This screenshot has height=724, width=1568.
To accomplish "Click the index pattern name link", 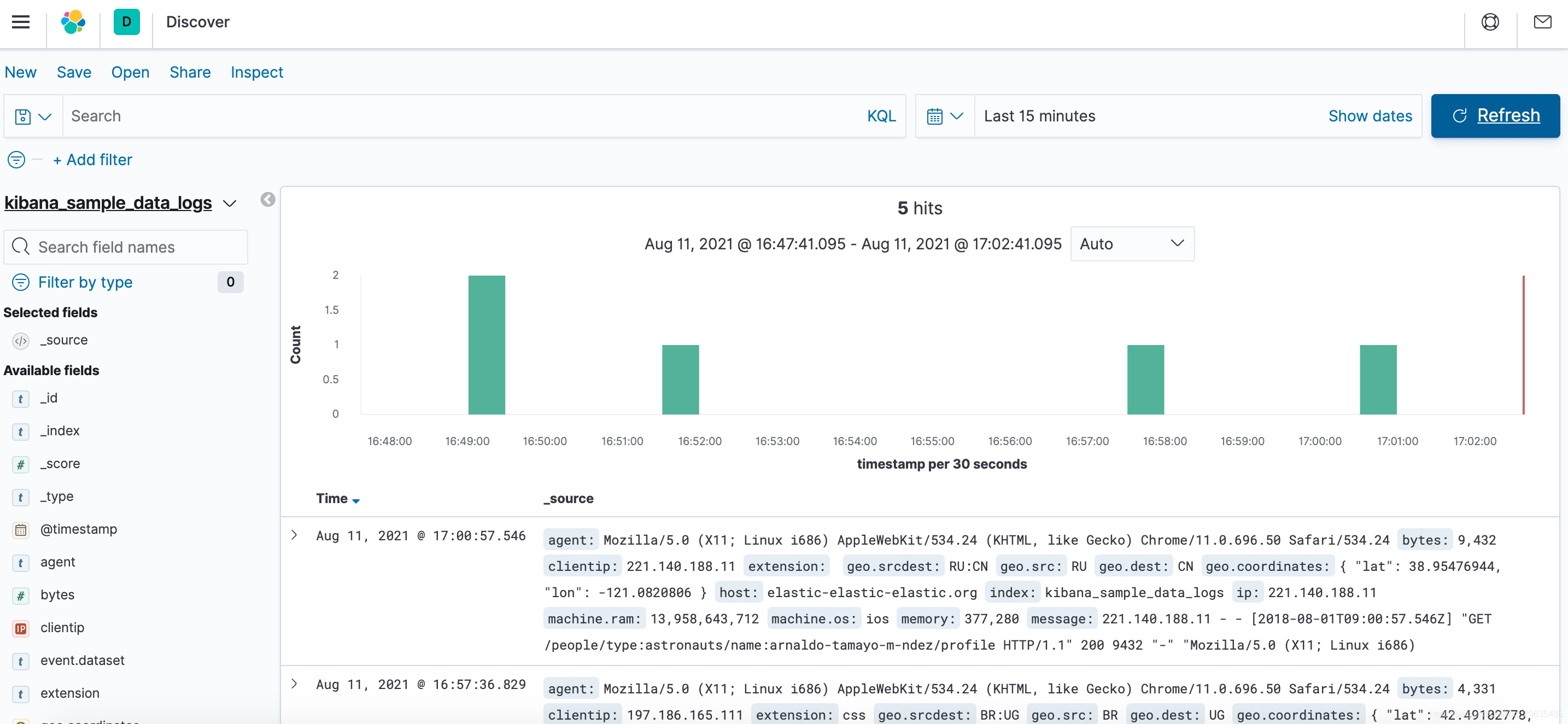I will (108, 203).
